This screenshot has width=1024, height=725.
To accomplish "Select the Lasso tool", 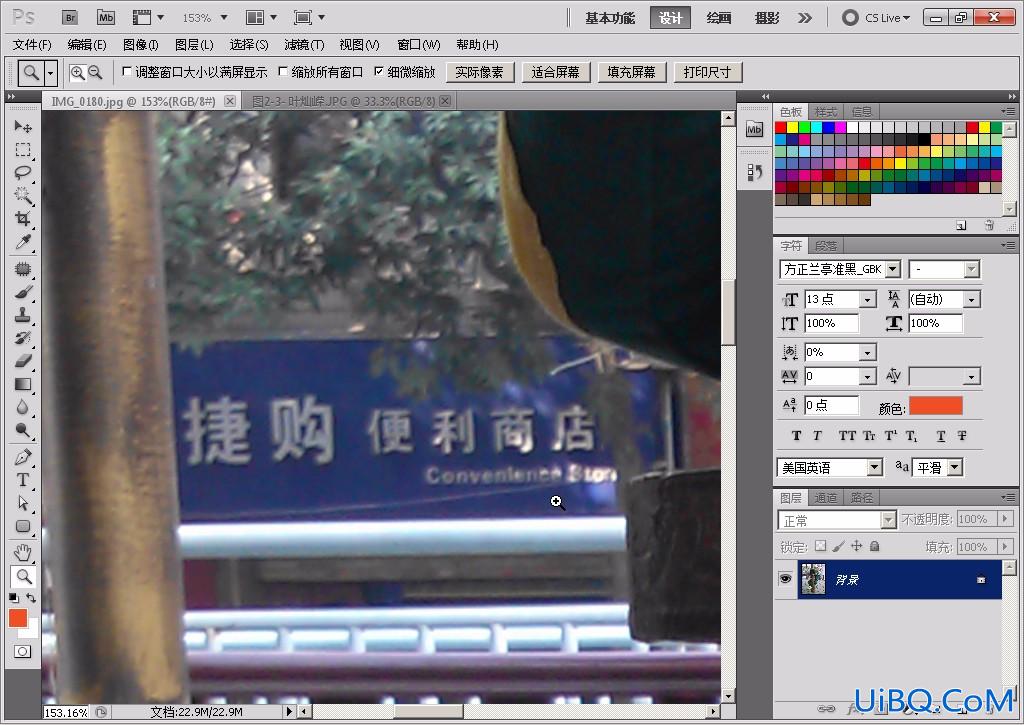I will [x=23, y=172].
